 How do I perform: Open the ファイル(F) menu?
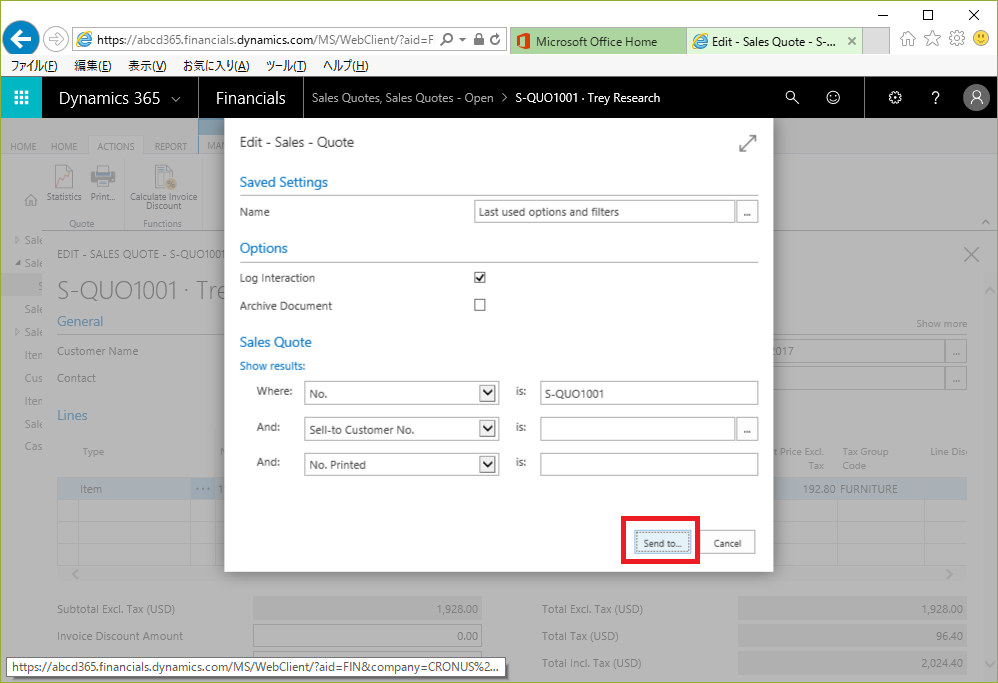point(34,66)
